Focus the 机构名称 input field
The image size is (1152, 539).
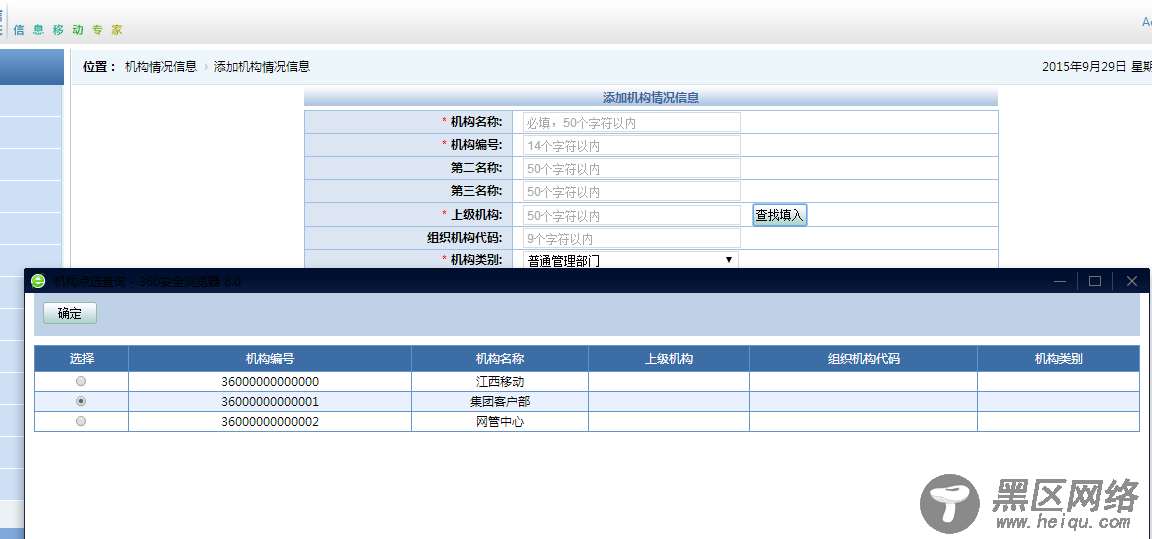[x=632, y=123]
